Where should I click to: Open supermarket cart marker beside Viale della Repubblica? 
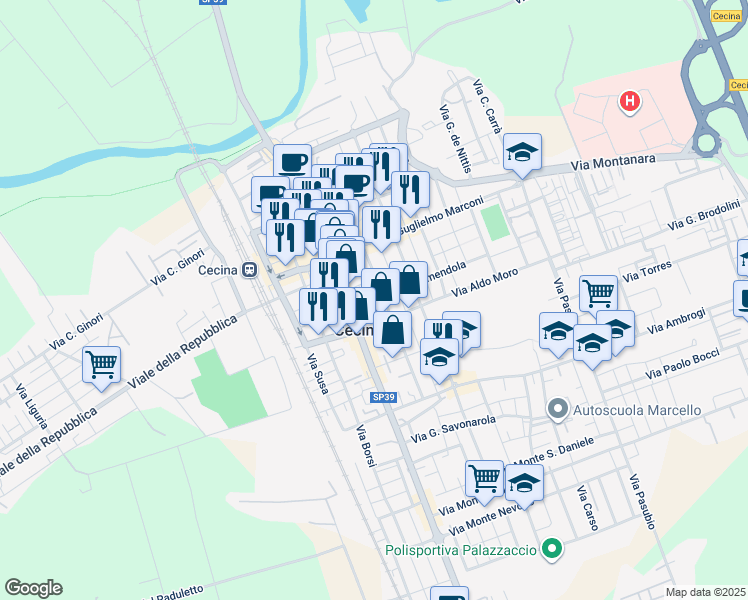click(x=101, y=365)
